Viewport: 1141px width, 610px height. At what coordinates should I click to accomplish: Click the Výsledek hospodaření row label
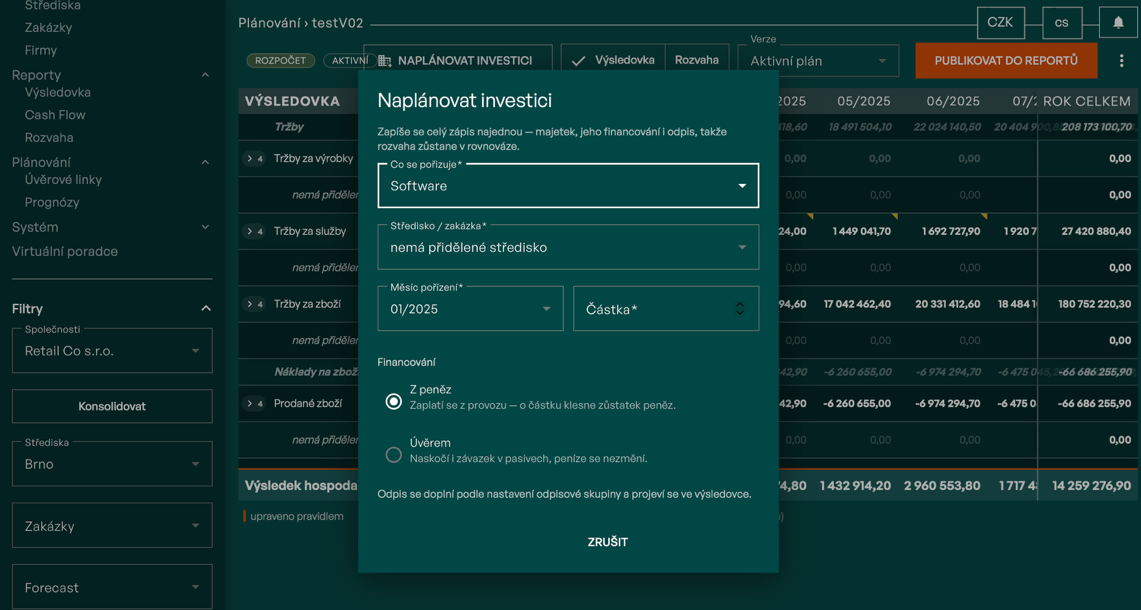301,486
